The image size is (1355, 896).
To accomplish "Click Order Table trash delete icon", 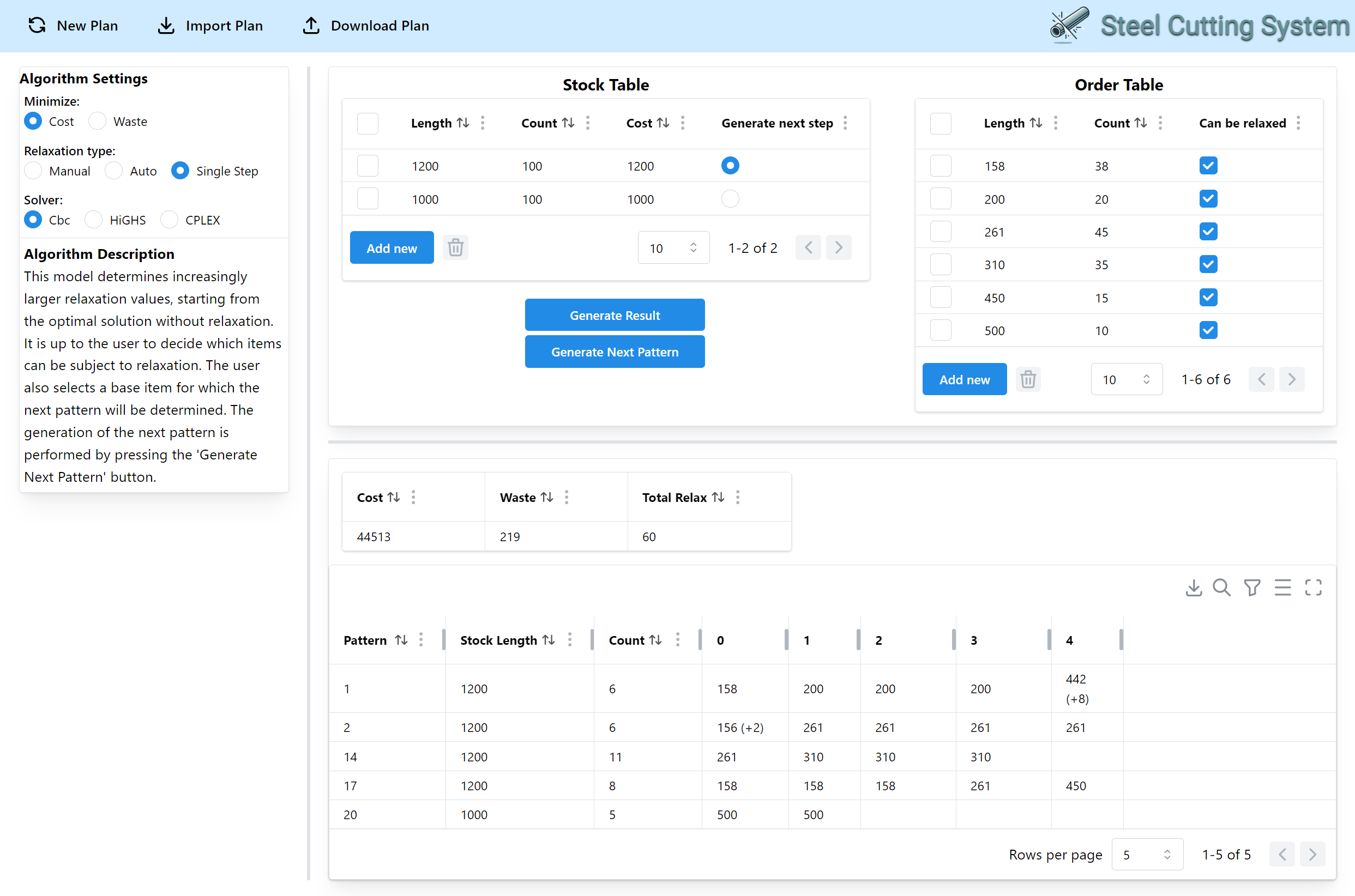I will [1027, 379].
